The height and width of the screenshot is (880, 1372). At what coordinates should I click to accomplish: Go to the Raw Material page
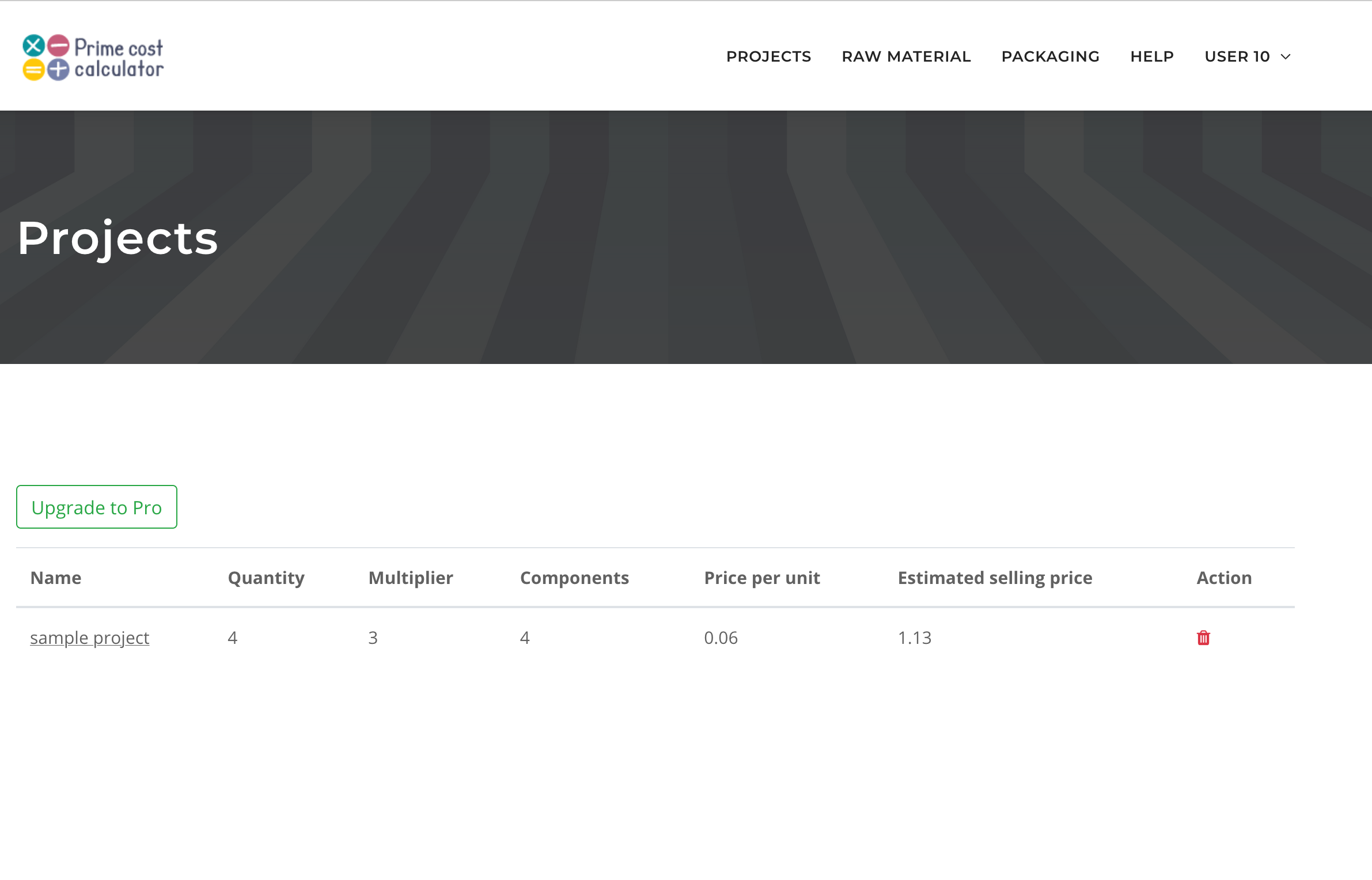tap(906, 56)
